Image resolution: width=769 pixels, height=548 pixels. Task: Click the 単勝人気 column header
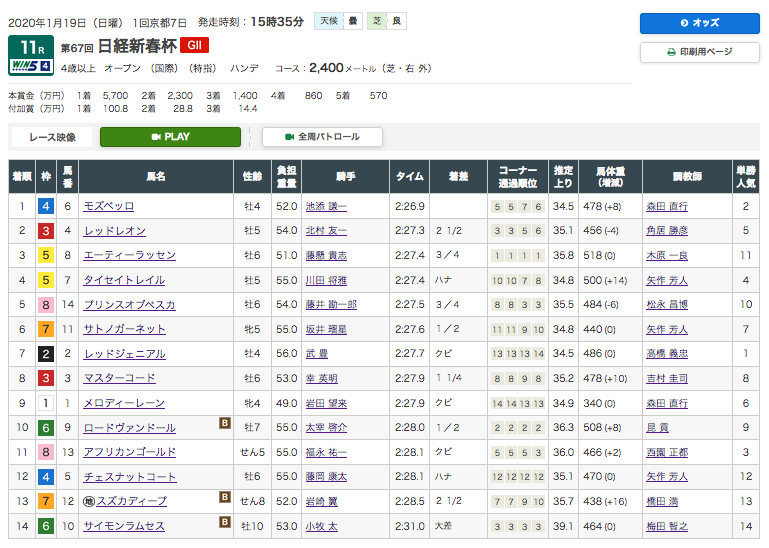coord(745,177)
